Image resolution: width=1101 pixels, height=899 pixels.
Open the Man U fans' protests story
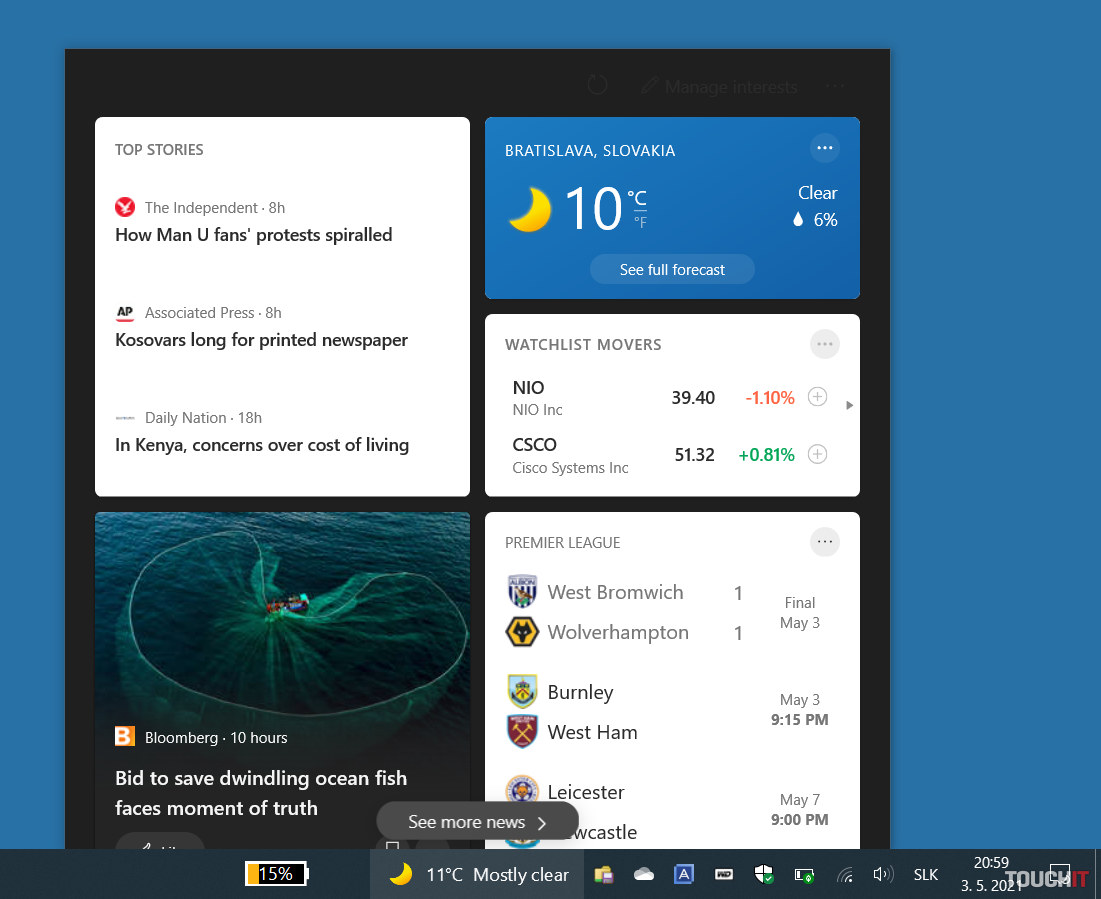click(254, 235)
